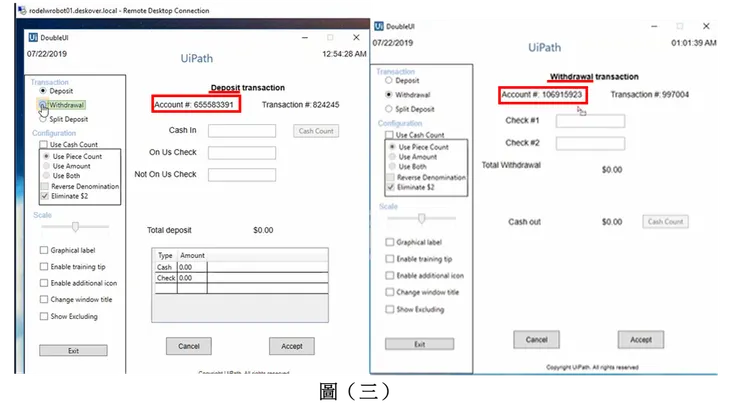Check Enable additional icon in left window
This screenshot has height=415, width=740.
44,283
